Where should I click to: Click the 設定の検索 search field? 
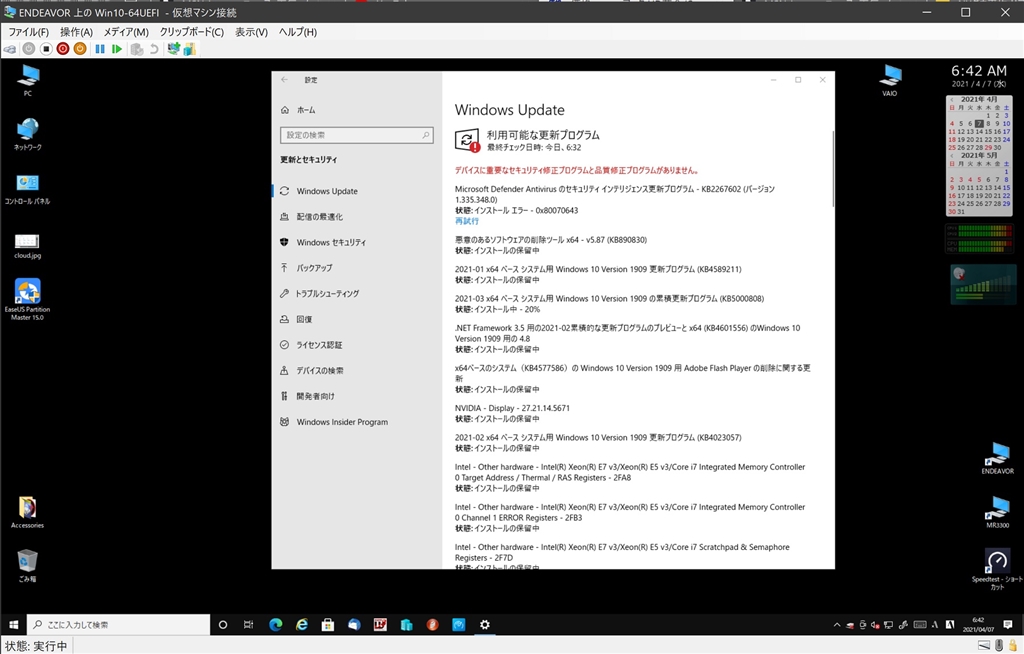pyautogui.click(x=356, y=135)
